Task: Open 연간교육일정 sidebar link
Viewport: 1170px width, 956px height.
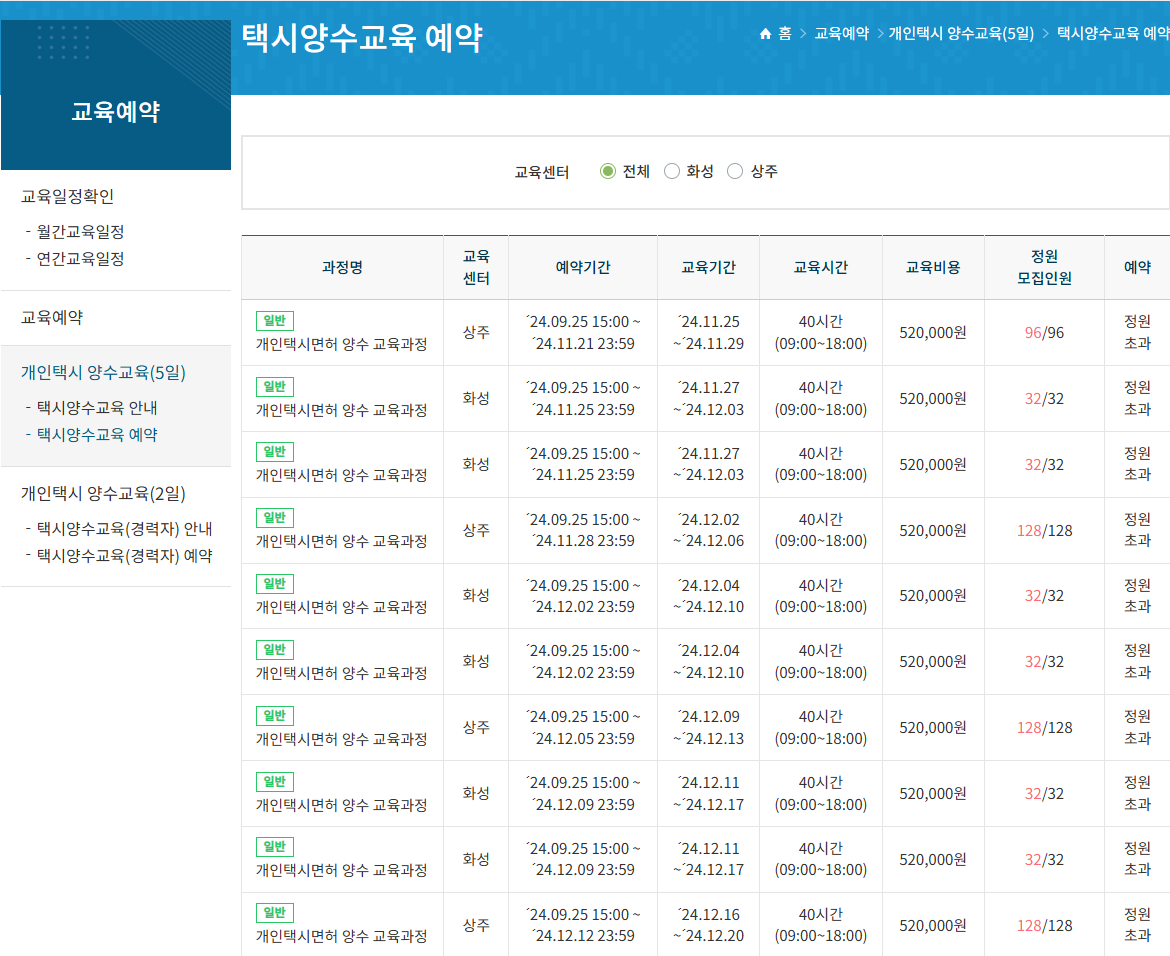Action: point(81,259)
